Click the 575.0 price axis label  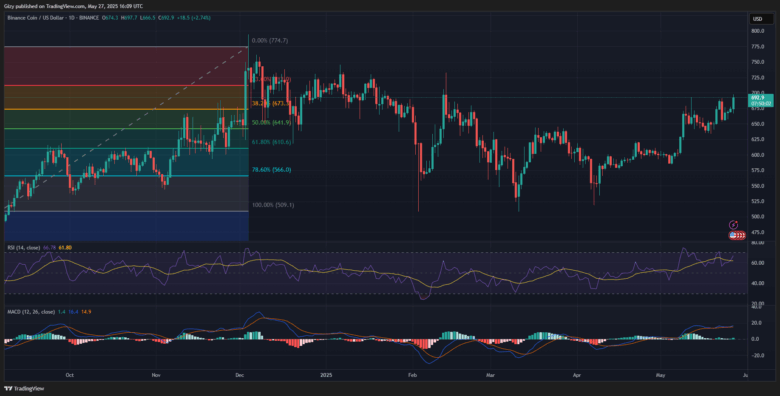(759, 170)
